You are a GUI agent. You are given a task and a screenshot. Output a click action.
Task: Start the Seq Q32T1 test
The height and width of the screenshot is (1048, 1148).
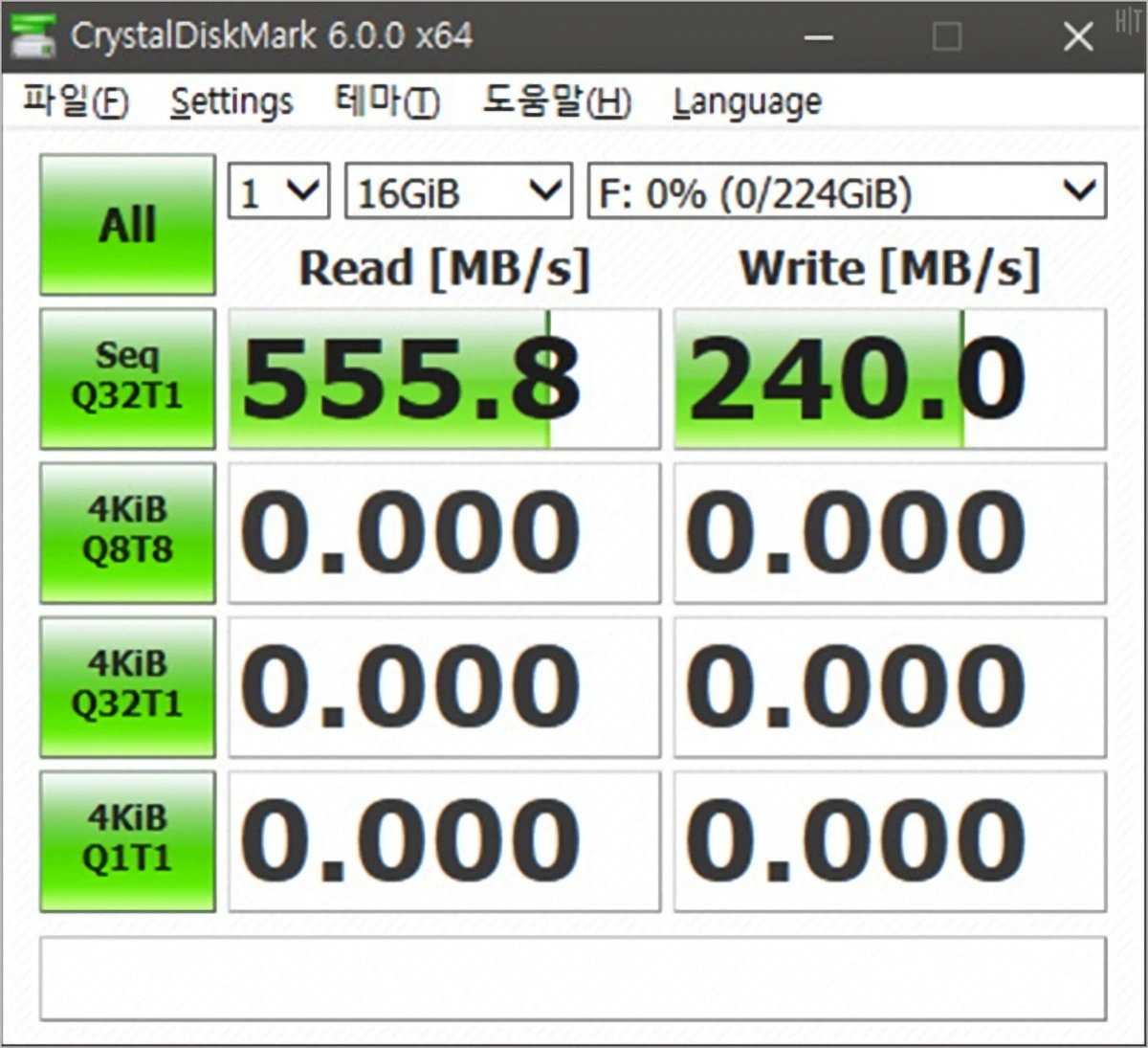[x=127, y=378]
